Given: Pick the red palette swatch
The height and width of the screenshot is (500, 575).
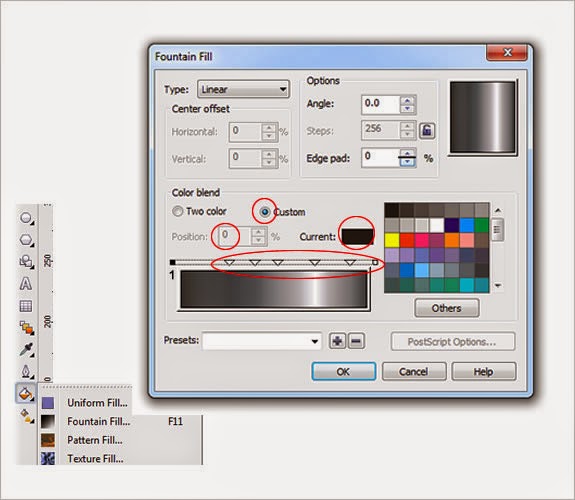Looking at the screenshot, I should pyautogui.click(x=407, y=240).
